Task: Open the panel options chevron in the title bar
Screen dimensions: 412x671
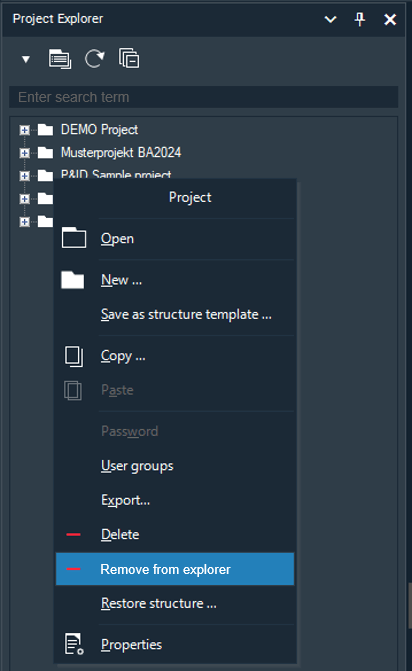Action: pos(330,19)
